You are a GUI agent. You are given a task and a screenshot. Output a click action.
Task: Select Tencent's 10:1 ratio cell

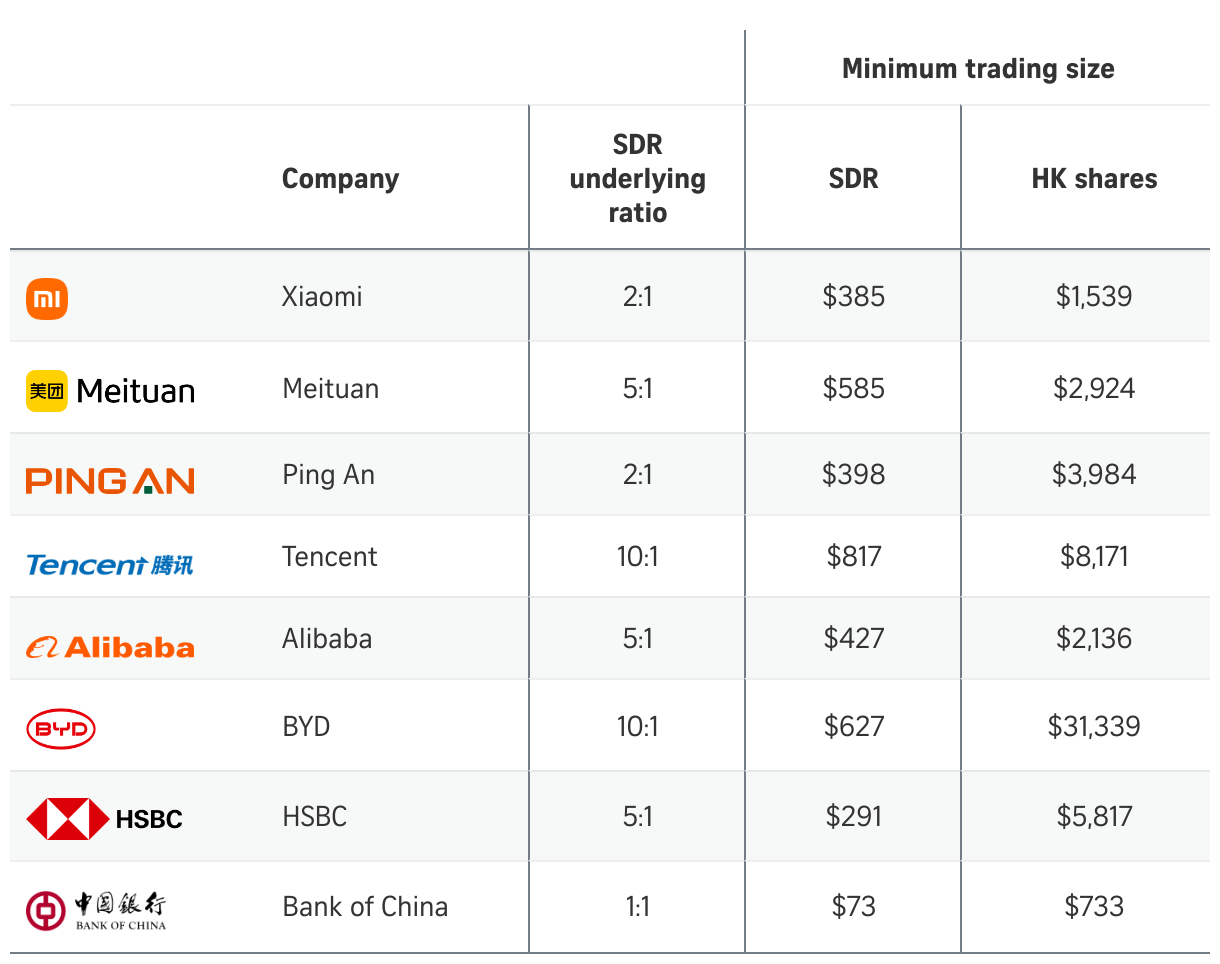coord(637,556)
